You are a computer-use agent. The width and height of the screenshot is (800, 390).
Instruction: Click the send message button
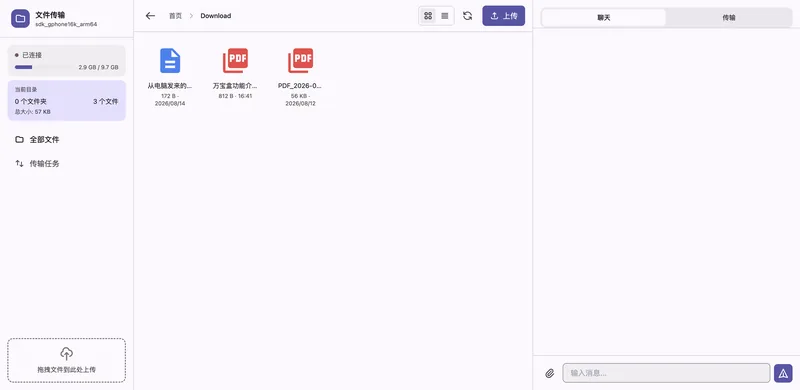783,373
